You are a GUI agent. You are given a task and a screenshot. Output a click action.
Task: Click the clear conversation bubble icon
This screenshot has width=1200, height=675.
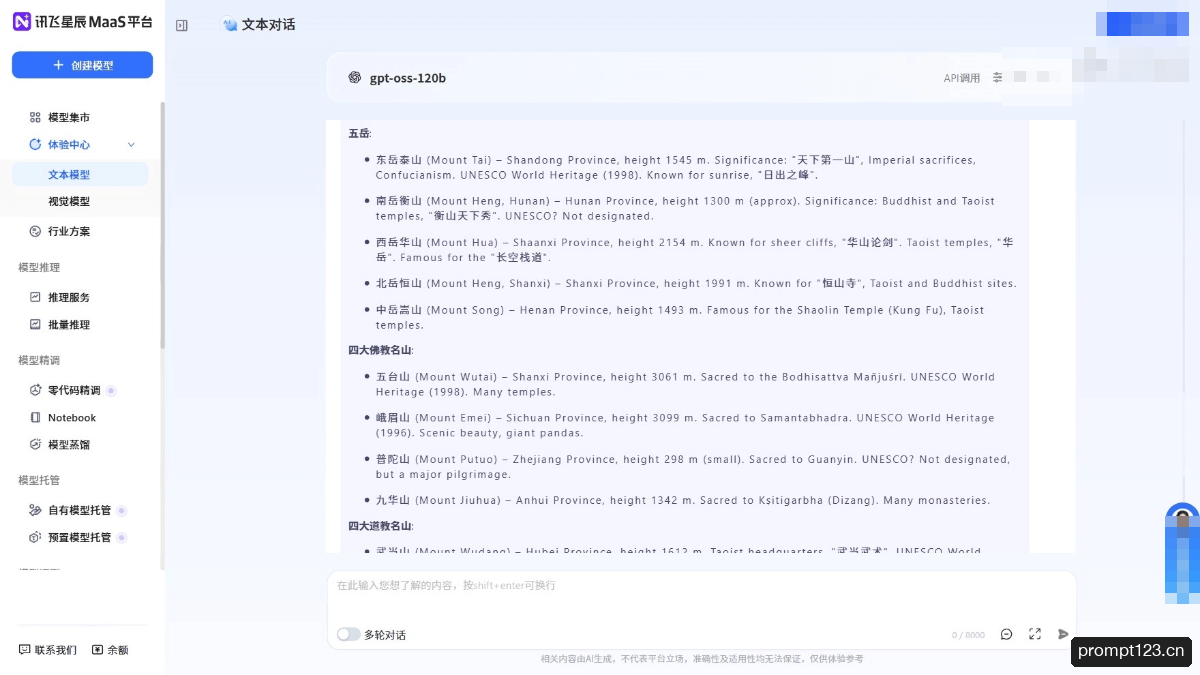1006,634
